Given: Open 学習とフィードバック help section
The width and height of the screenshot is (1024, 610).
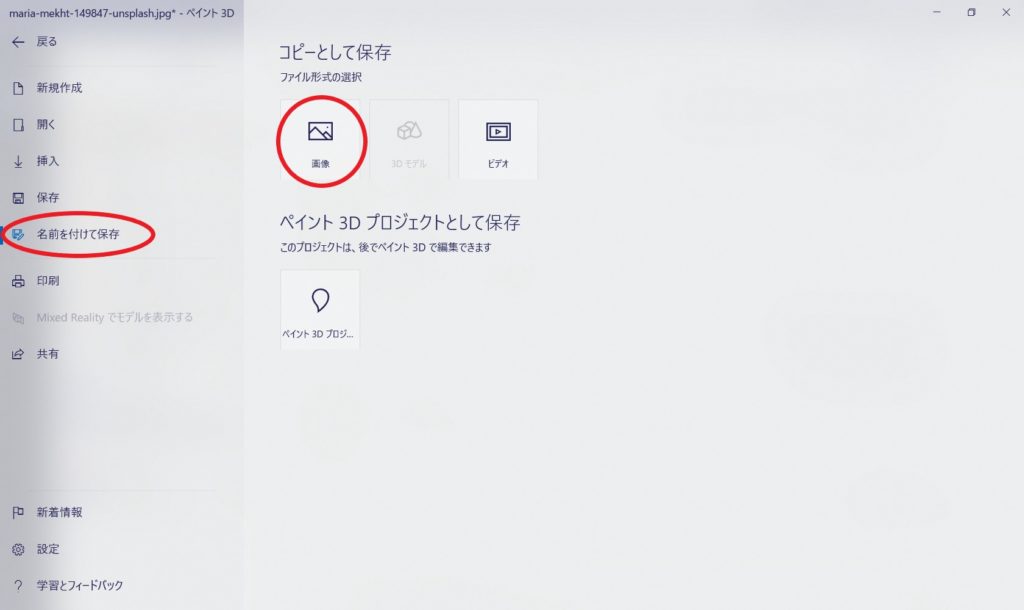Looking at the screenshot, I should (67, 586).
